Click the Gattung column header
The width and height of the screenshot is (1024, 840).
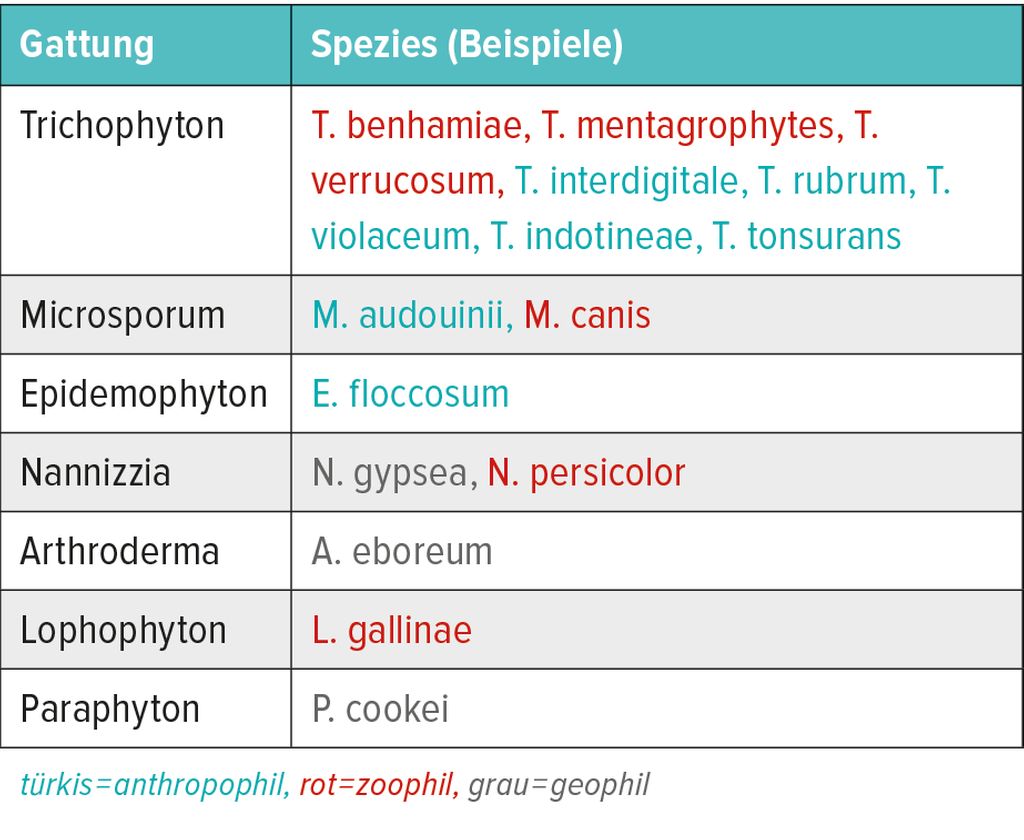coord(87,45)
